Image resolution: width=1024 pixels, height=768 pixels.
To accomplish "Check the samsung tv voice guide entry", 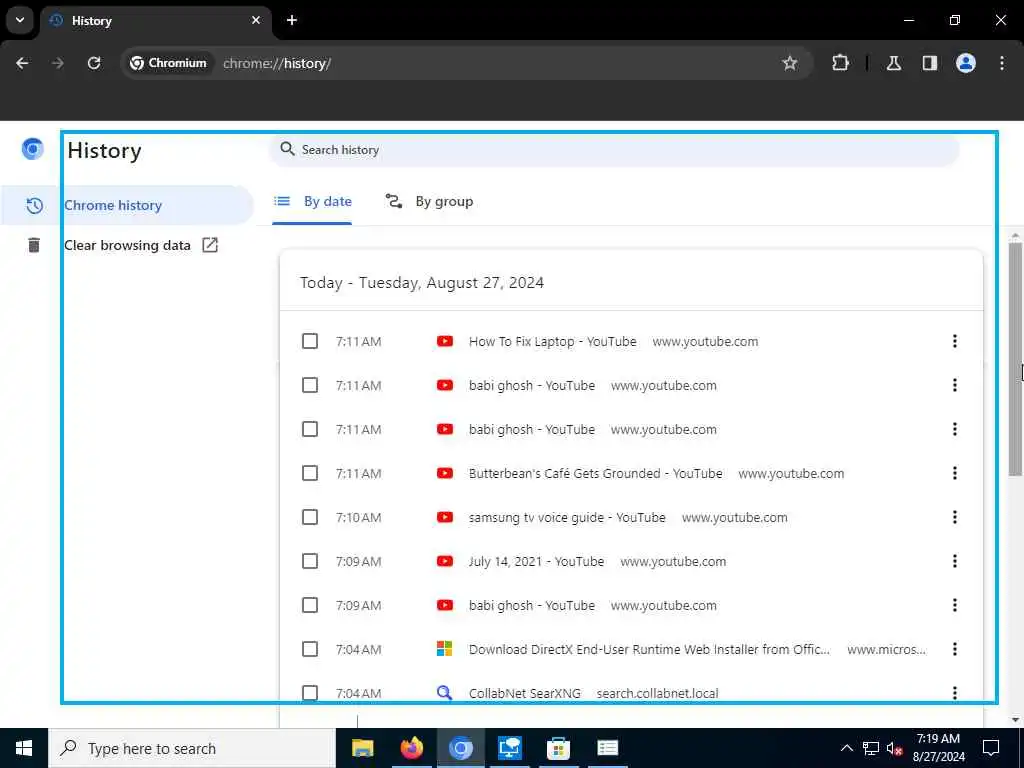I will (x=310, y=517).
